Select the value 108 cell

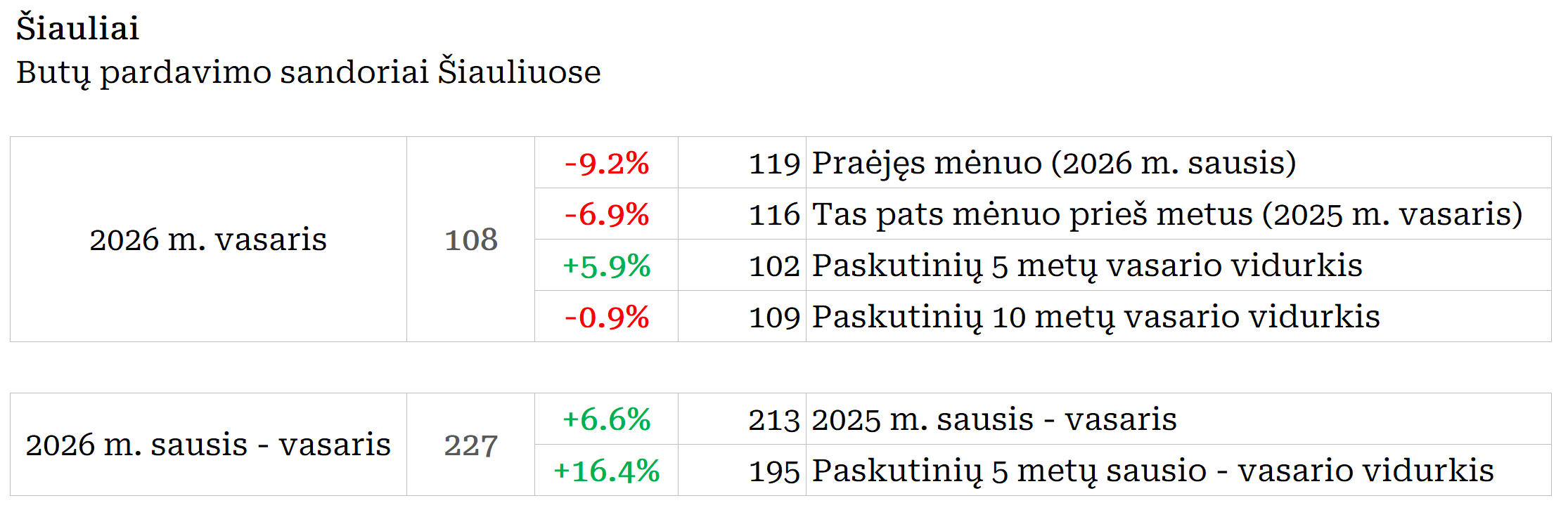[x=470, y=240]
